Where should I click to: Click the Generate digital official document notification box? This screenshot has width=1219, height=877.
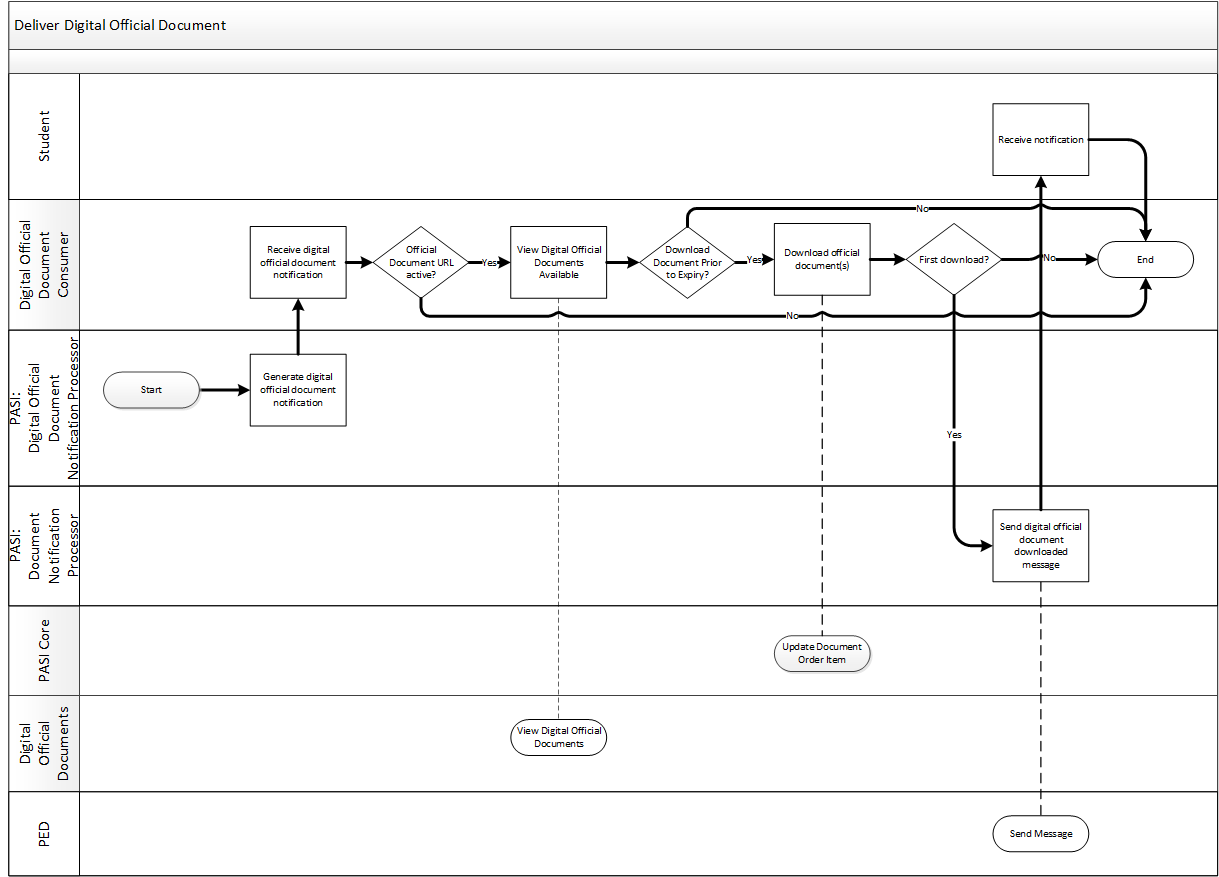[298, 390]
